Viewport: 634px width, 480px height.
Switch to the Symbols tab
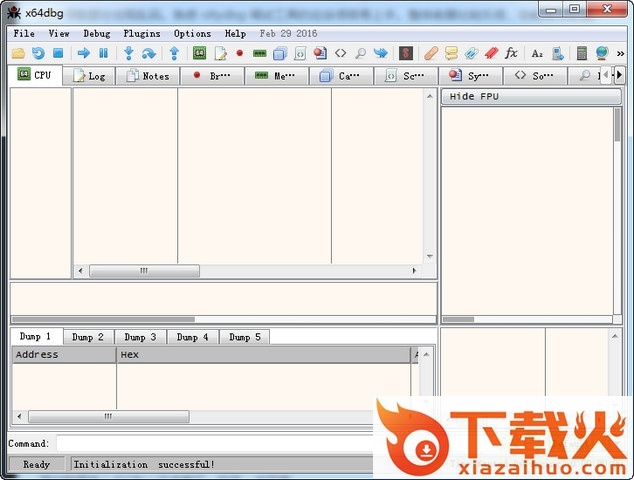coord(471,76)
